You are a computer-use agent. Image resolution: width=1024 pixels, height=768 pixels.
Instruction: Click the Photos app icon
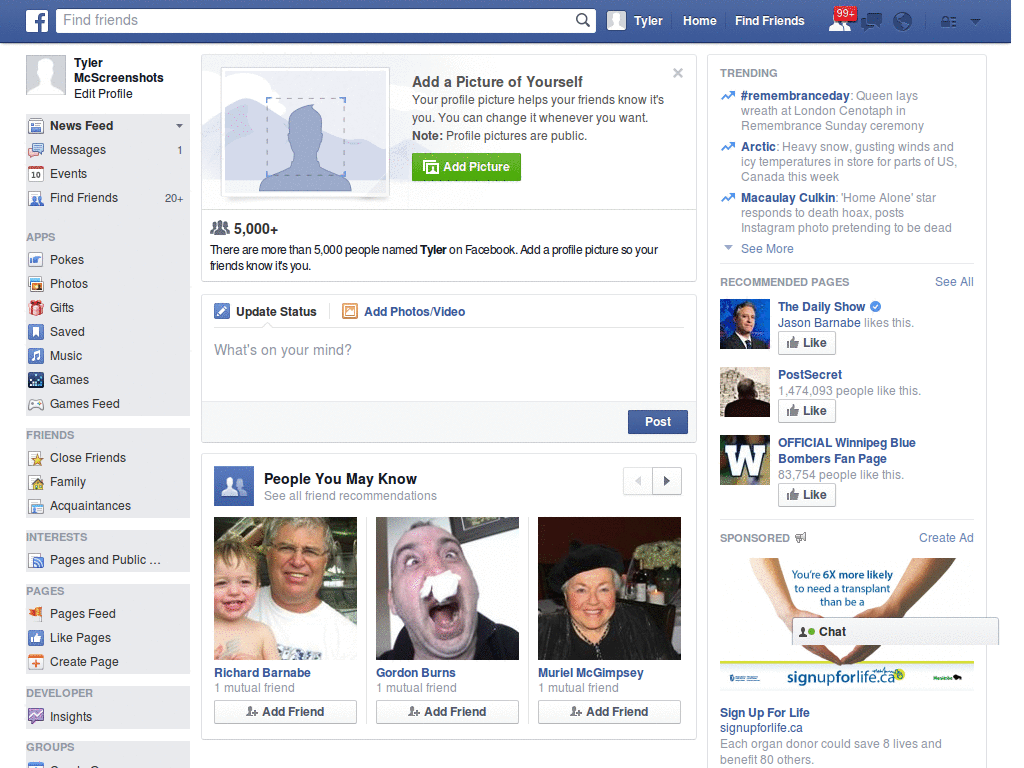coord(36,284)
